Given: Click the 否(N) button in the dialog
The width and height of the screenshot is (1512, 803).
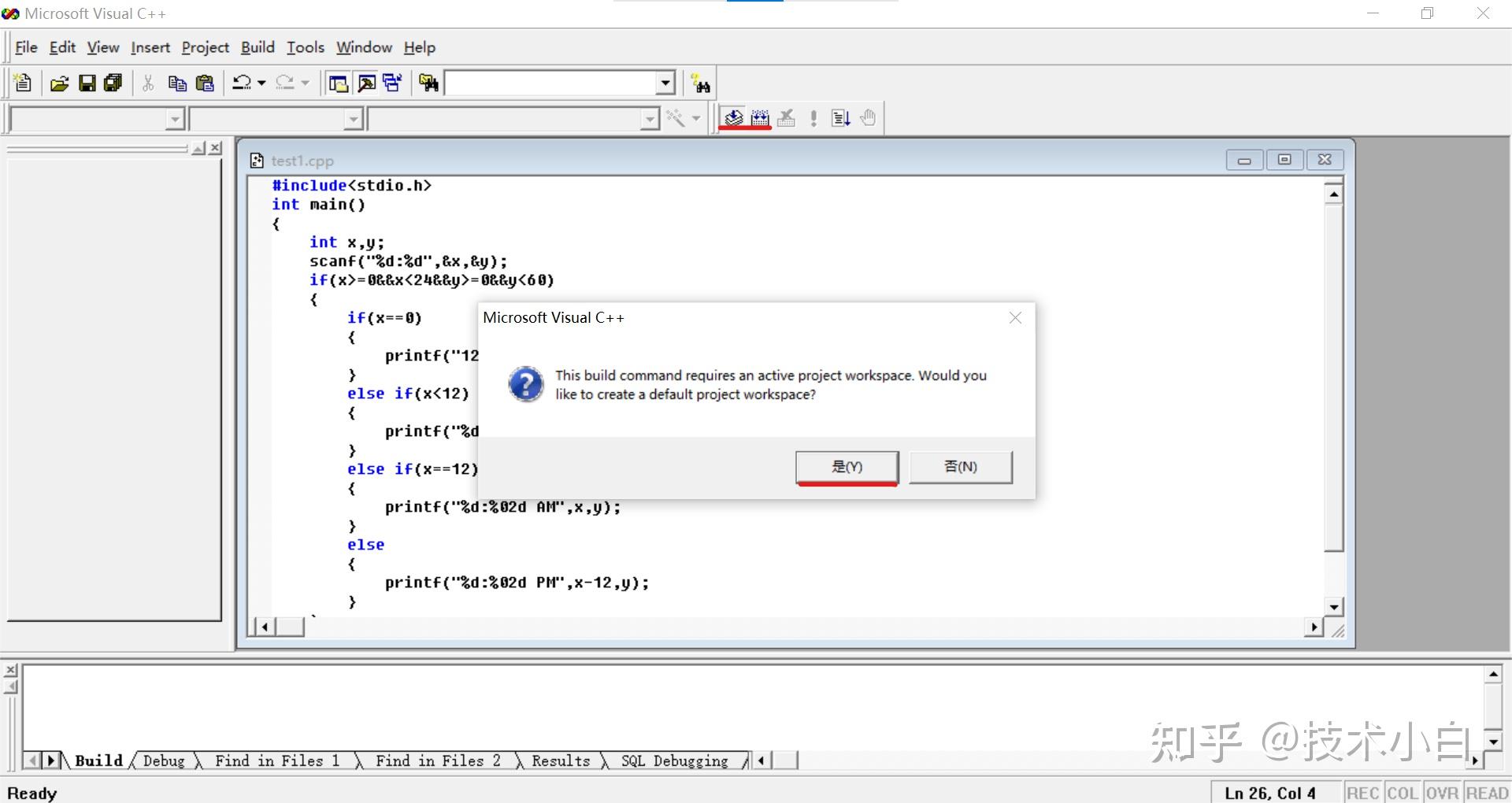Looking at the screenshot, I should [960, 466].
